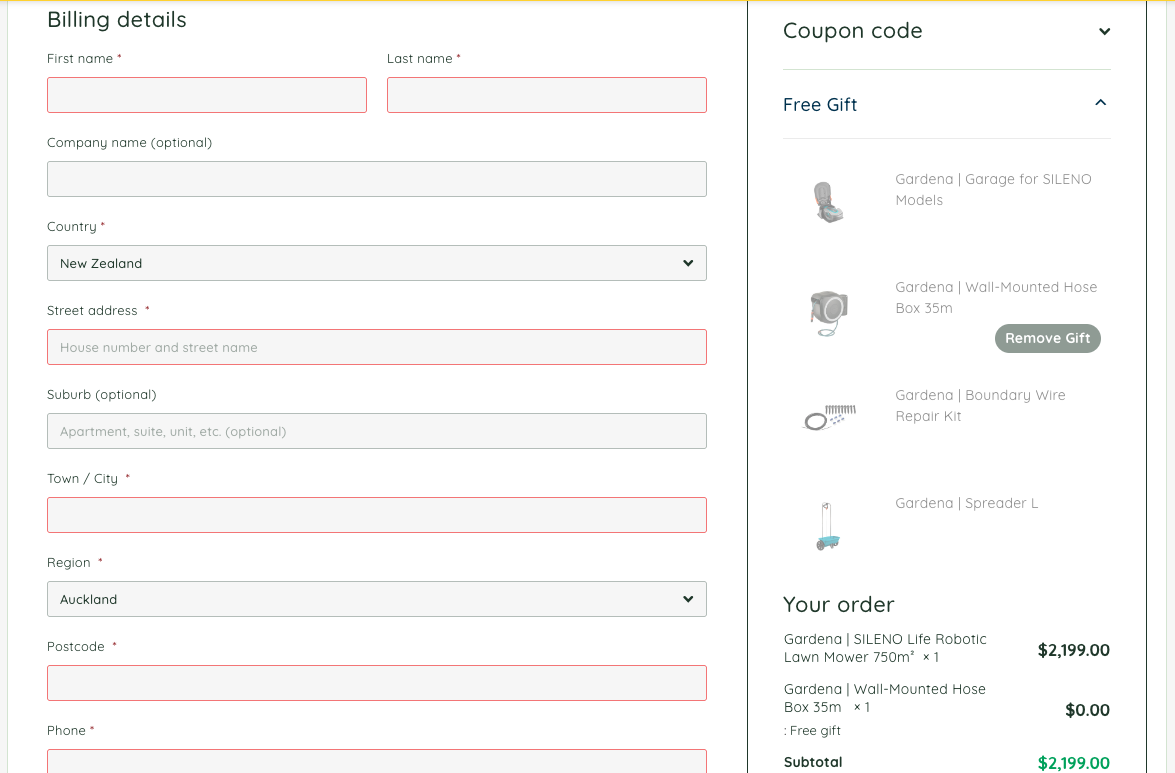1175x773 pixels.
Task: Click the Company name input field
Action: click(376, 179)
